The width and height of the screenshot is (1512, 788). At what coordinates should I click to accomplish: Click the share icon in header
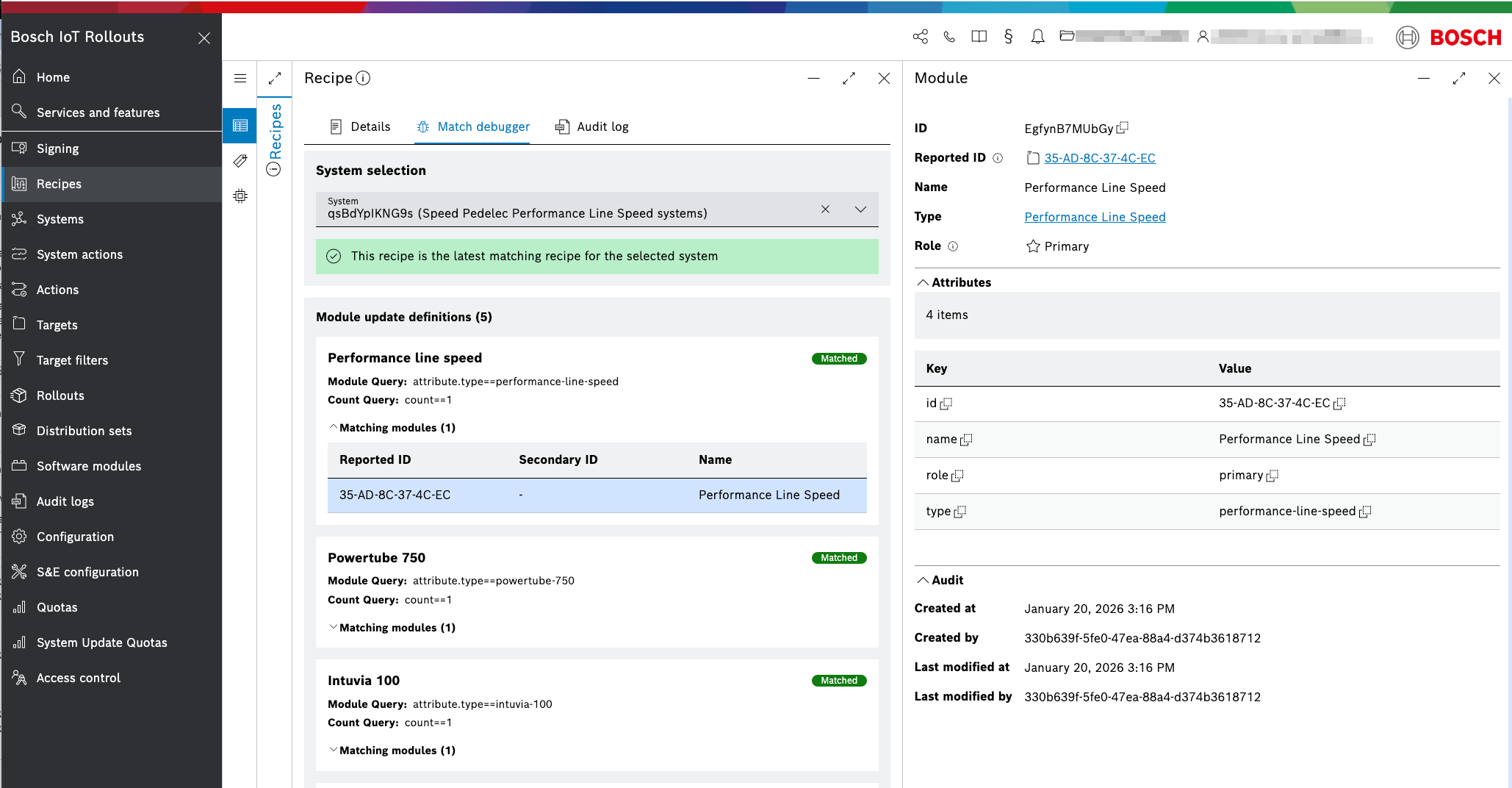[920, 37]
